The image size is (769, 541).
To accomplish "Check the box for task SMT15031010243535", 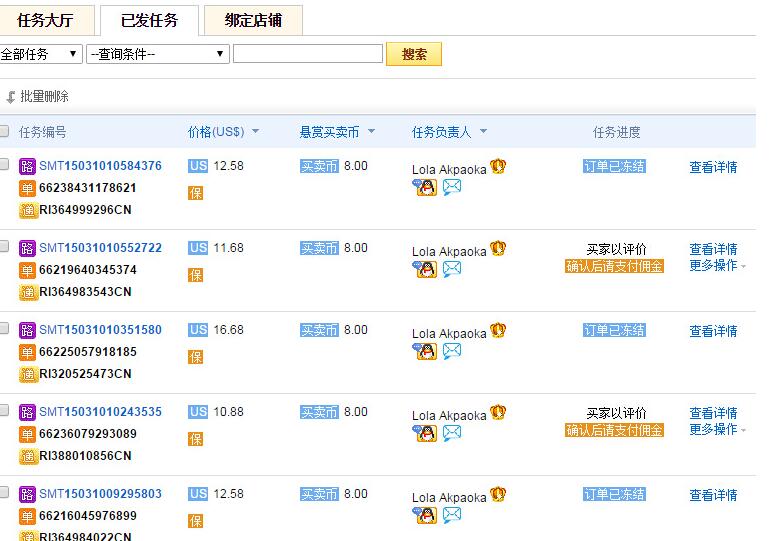I will [x=4, y=410].
